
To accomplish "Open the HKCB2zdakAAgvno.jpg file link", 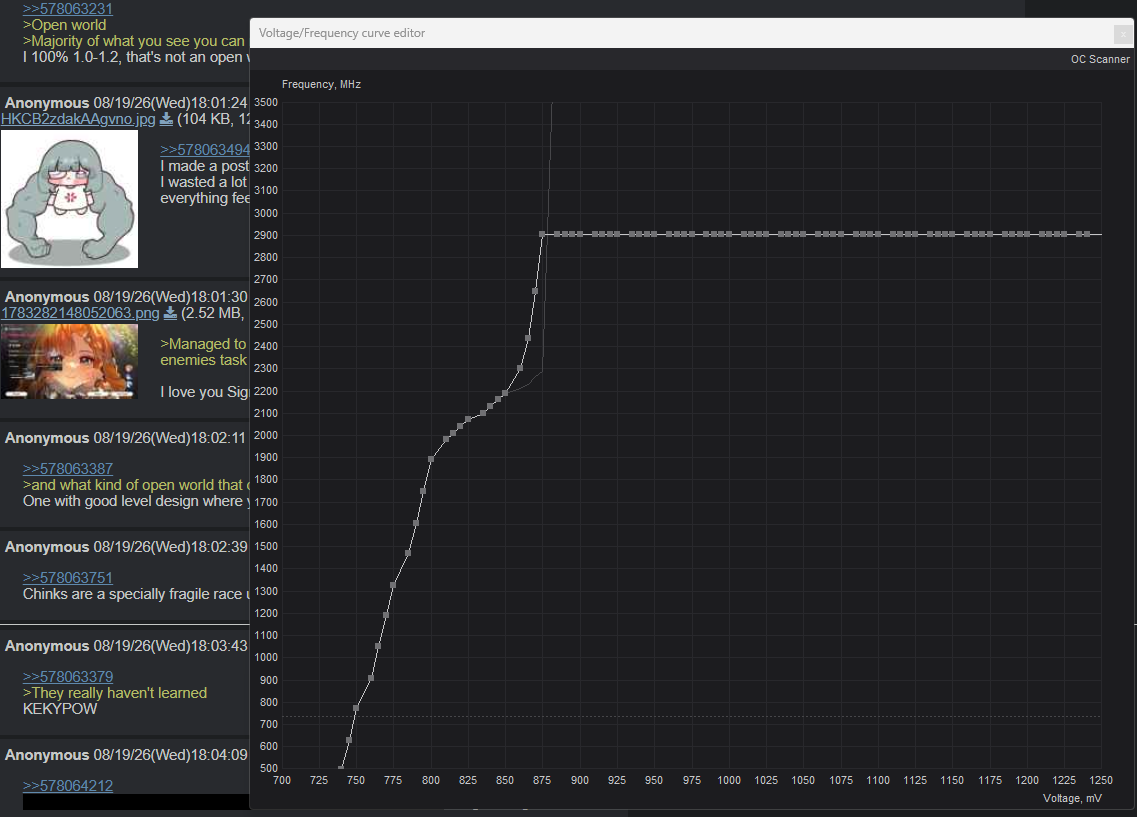I will [78, 119].
